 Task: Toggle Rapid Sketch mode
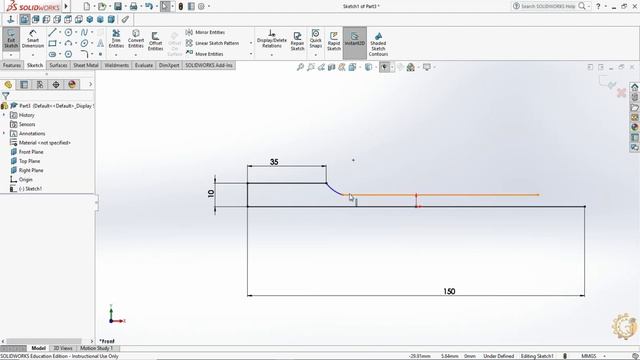334,41
